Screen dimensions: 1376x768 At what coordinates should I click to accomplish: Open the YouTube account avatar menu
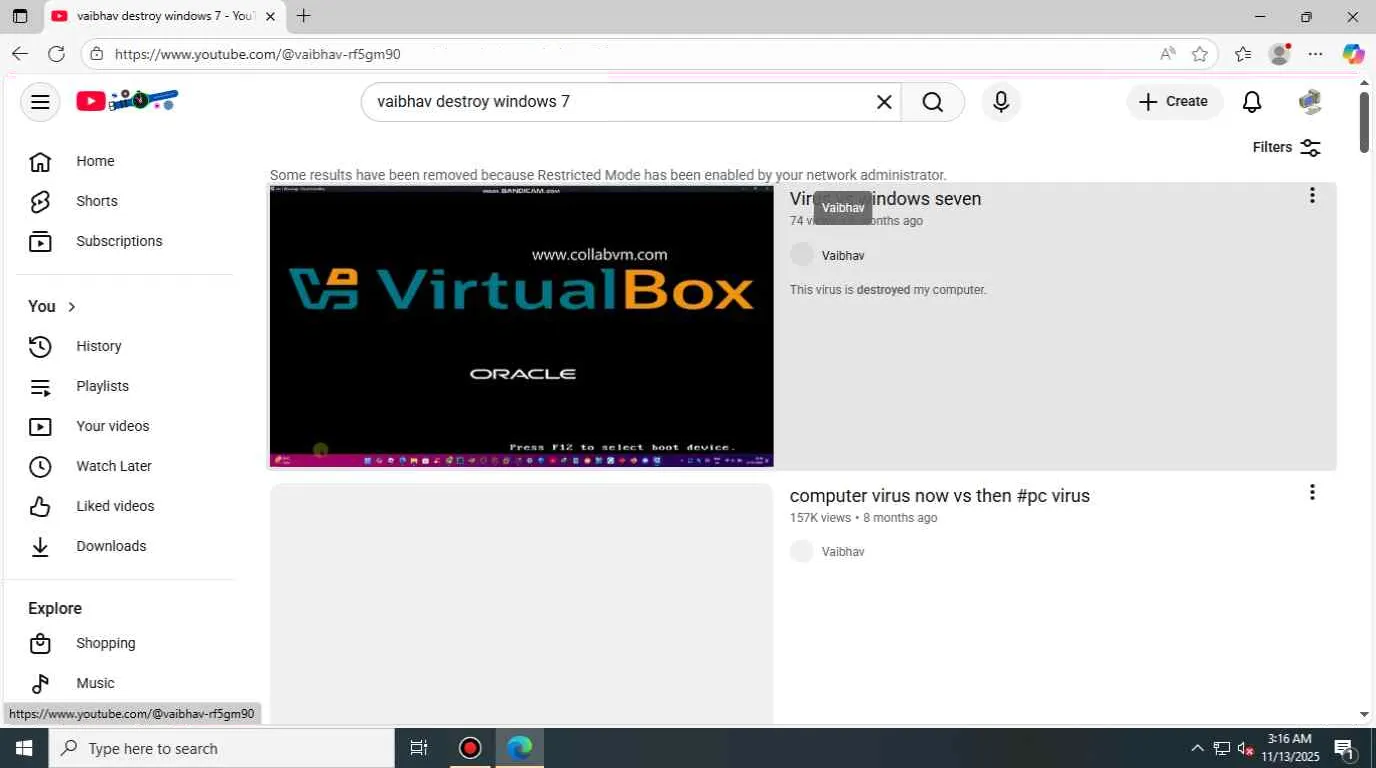tap(1310, 102)
